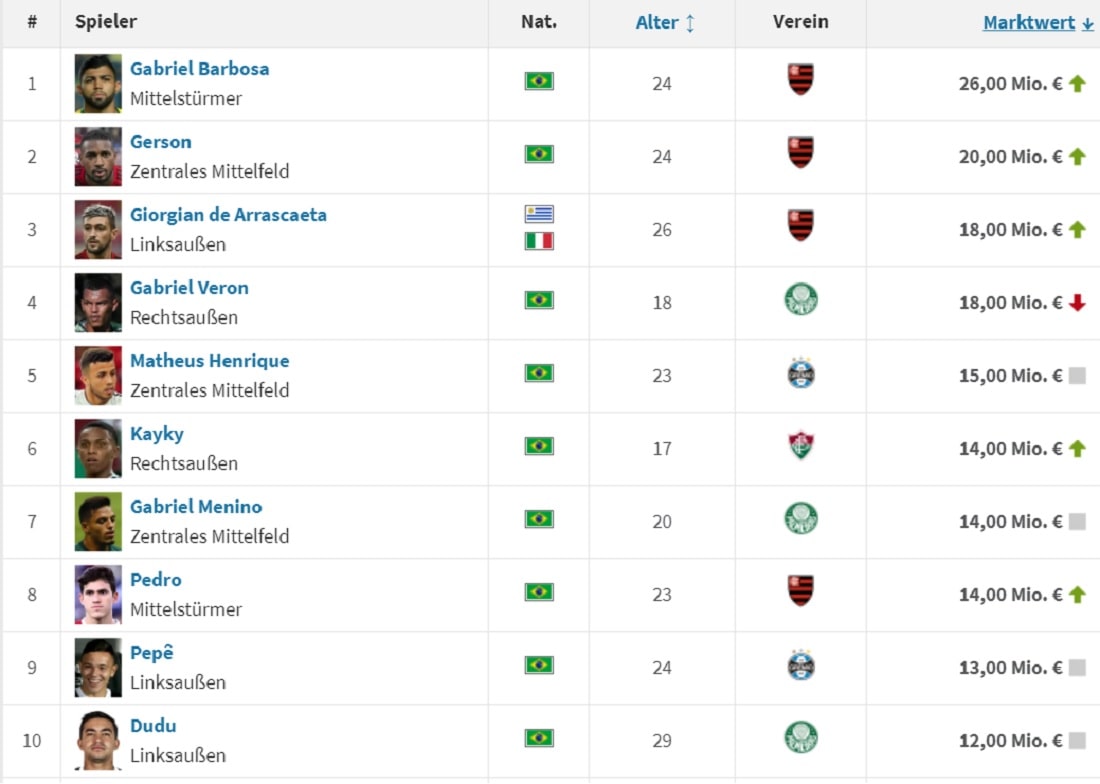1100x784 pixels.
Task: Click Fluminense crest in Kayky row
Action: pyautogui.click(x=801, y=445)
